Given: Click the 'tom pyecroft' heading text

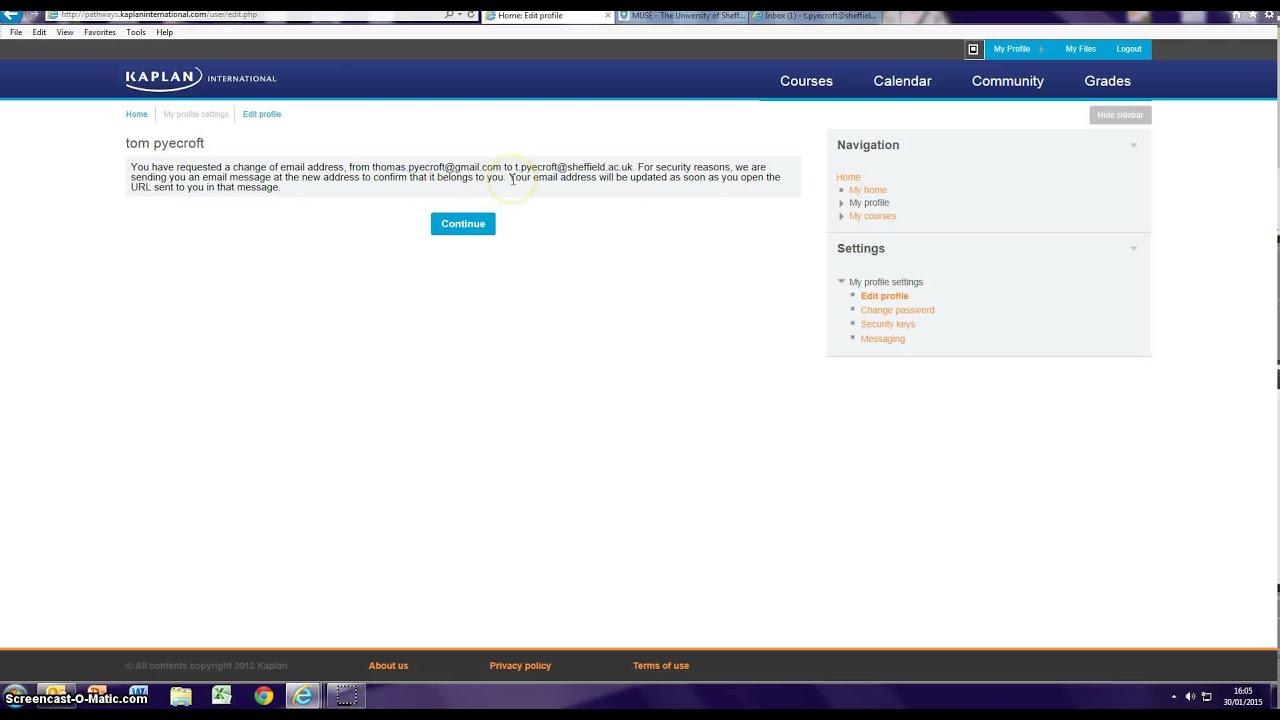Looking at the screenshot, I should 165,144.
